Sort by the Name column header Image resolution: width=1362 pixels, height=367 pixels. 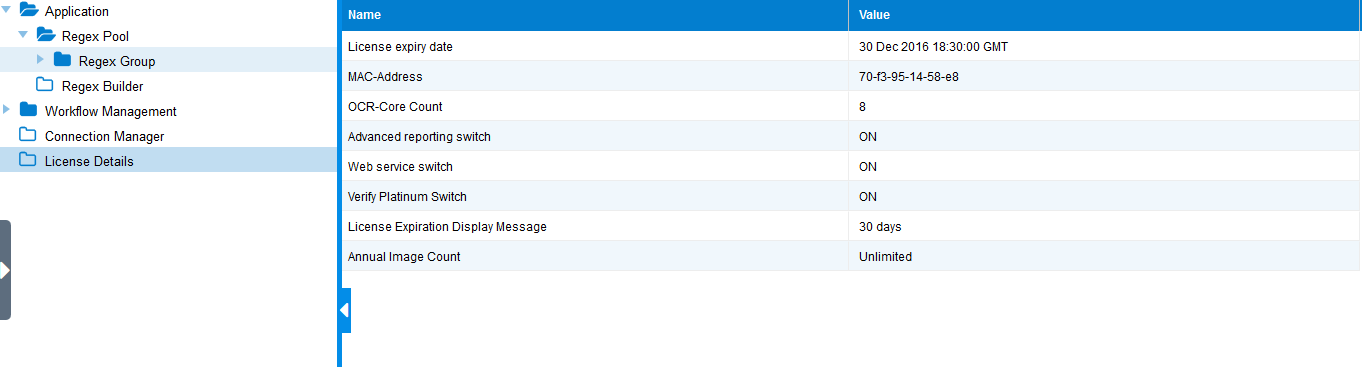(596, 15)
